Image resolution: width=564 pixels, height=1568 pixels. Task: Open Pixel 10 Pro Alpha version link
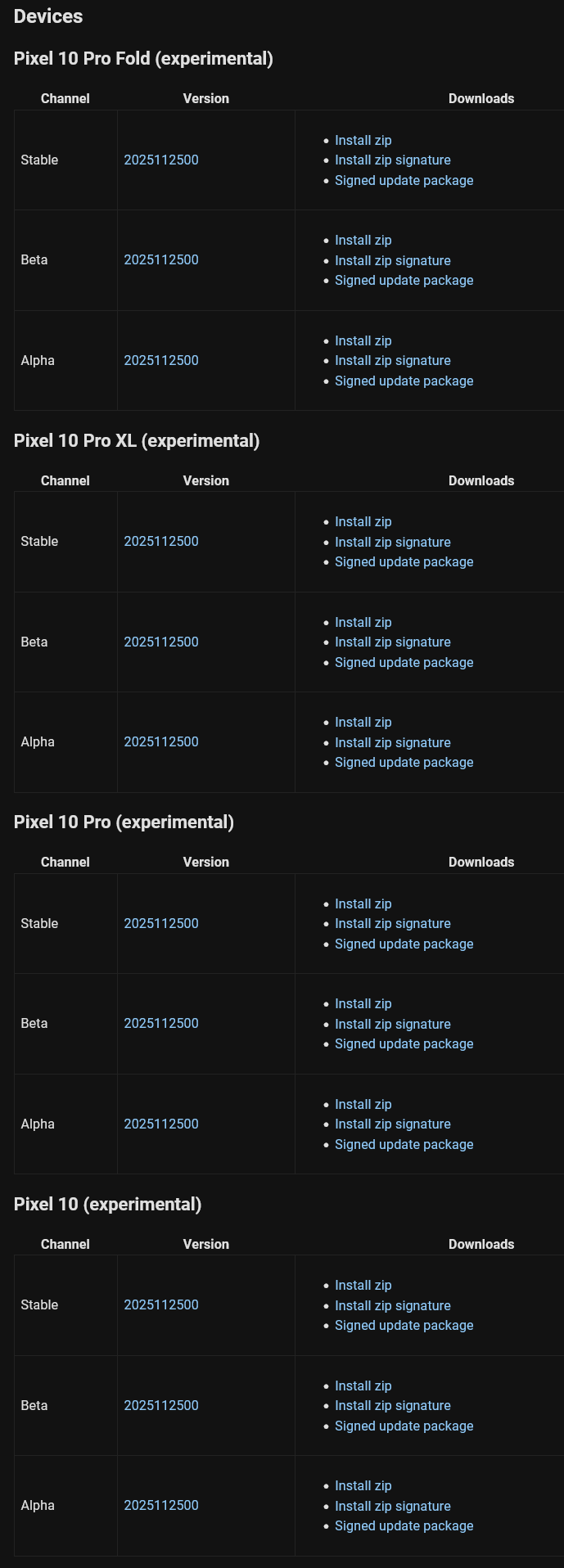click(161, 1124)
